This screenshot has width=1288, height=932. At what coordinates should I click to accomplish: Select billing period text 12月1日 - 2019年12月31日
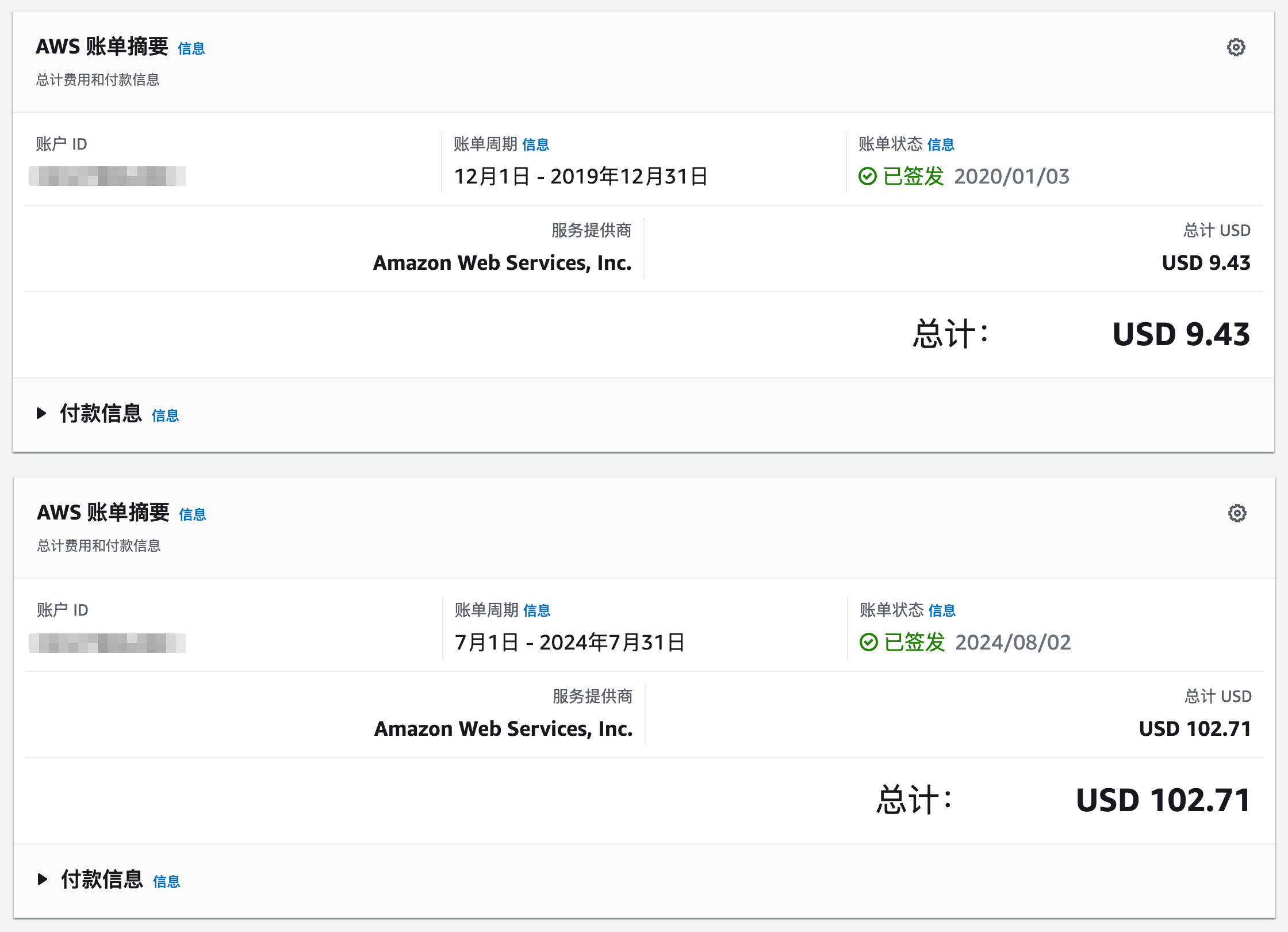(x=581, y=176)
